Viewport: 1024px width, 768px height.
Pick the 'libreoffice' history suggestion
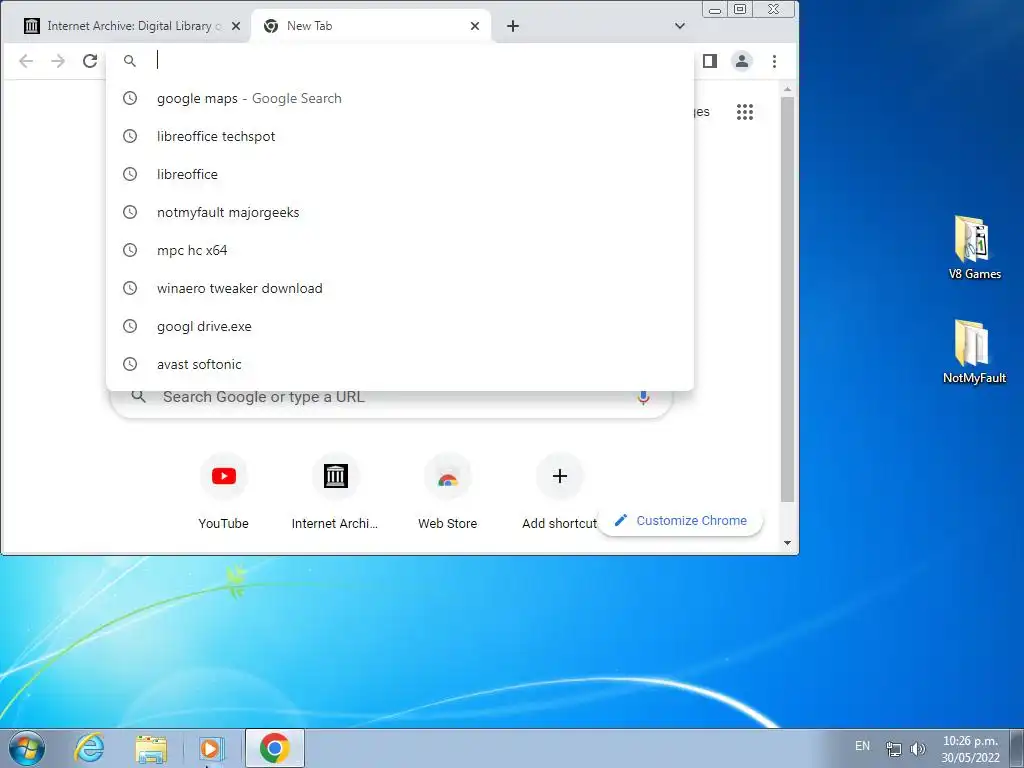click(400, 174)
